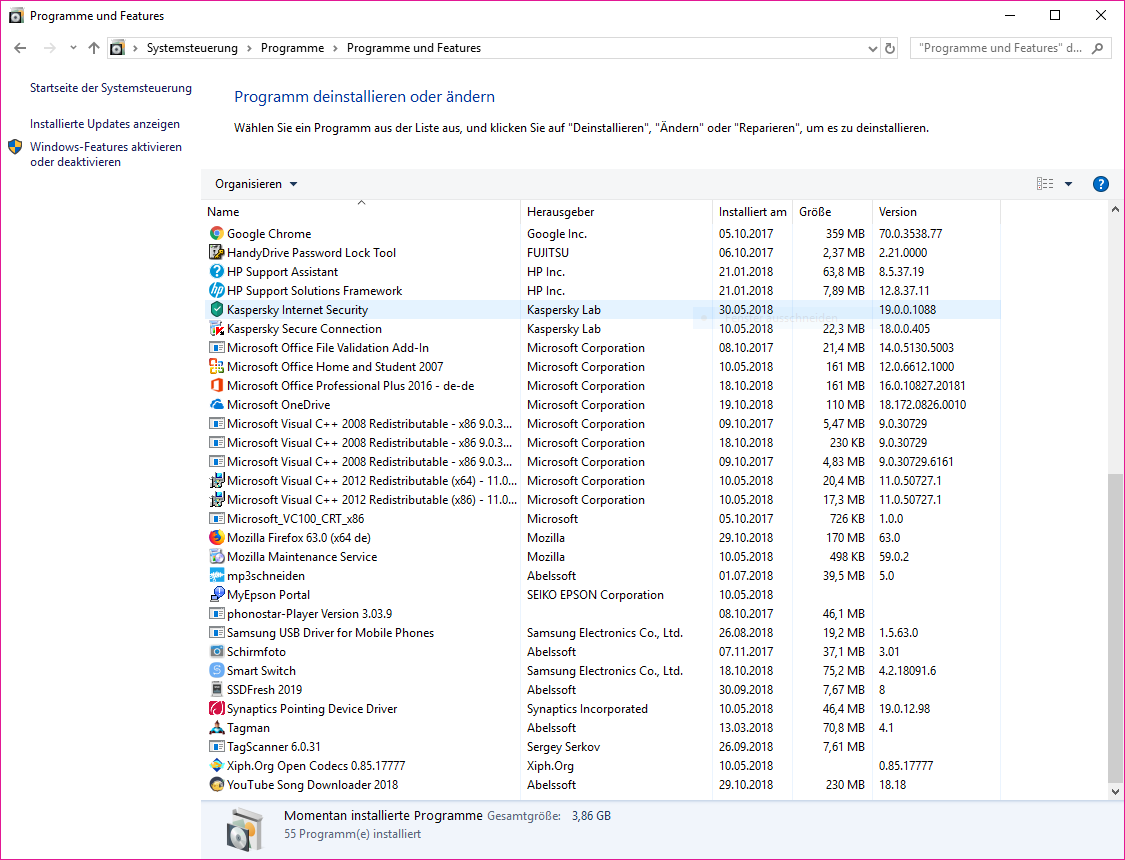Viewport: 1125px width, 860px height.
Task: Select the TagScanner 6.0.31 entry
Action: tap(601, 747)
